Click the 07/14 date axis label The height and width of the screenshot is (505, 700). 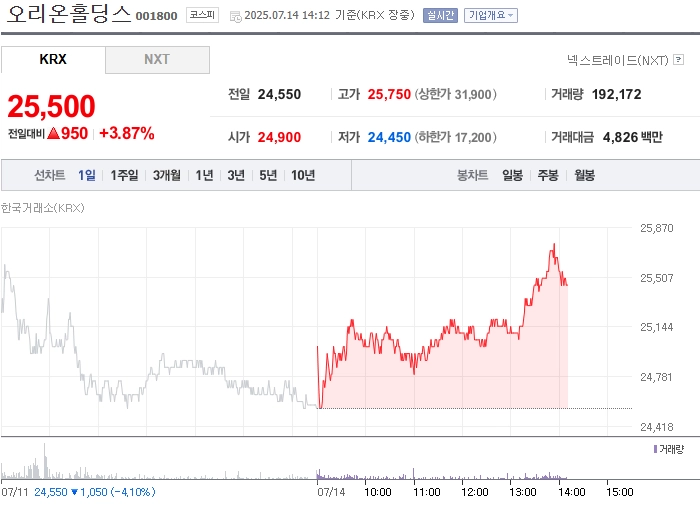coord(331,492)
